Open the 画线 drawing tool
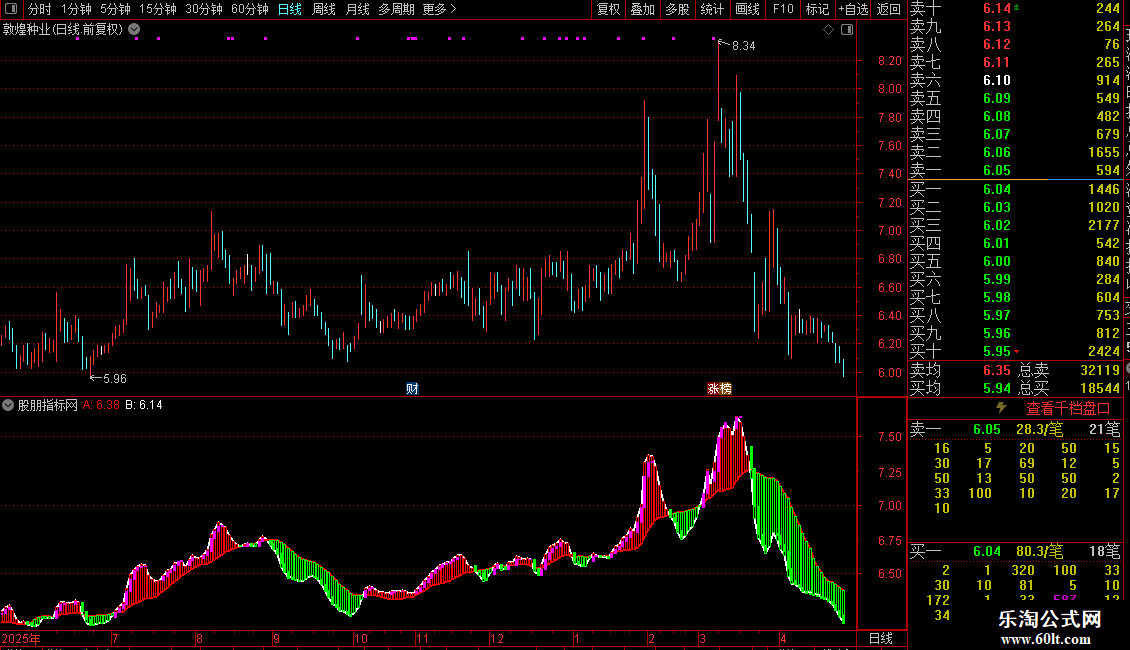The width and height of the screenshot is (1130, 650). click(x=747, y=9)
